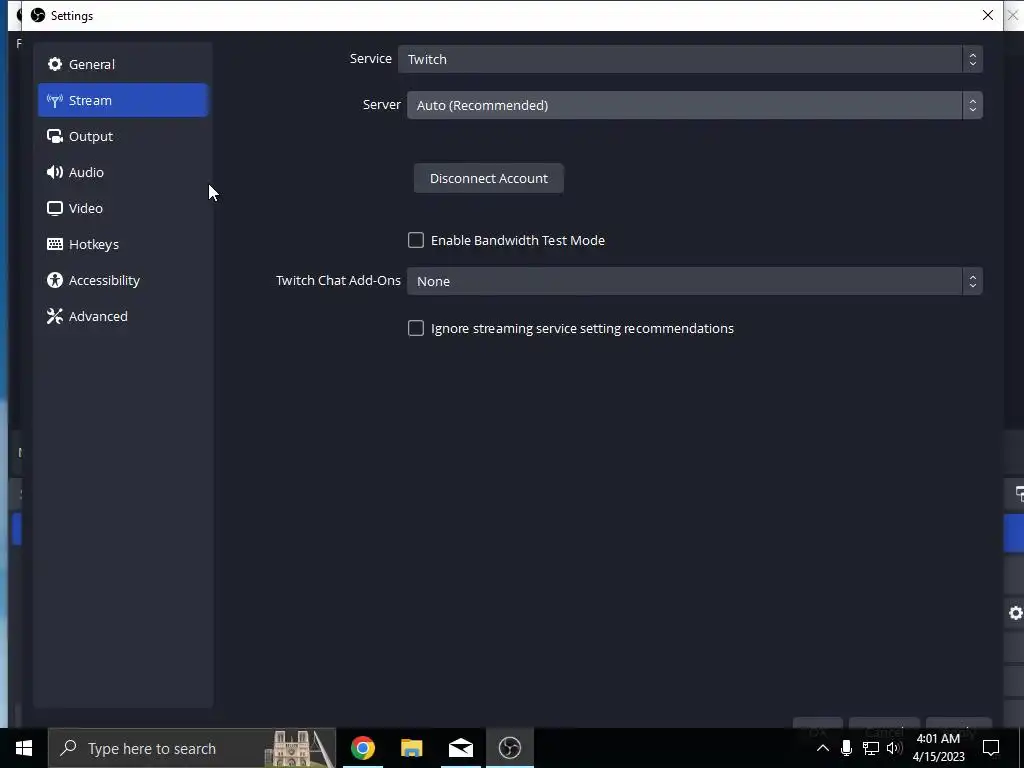The image size is (1024, 768).
Task: Enable Bandwidth Test Mode checkbox
Action: [416, 240]
